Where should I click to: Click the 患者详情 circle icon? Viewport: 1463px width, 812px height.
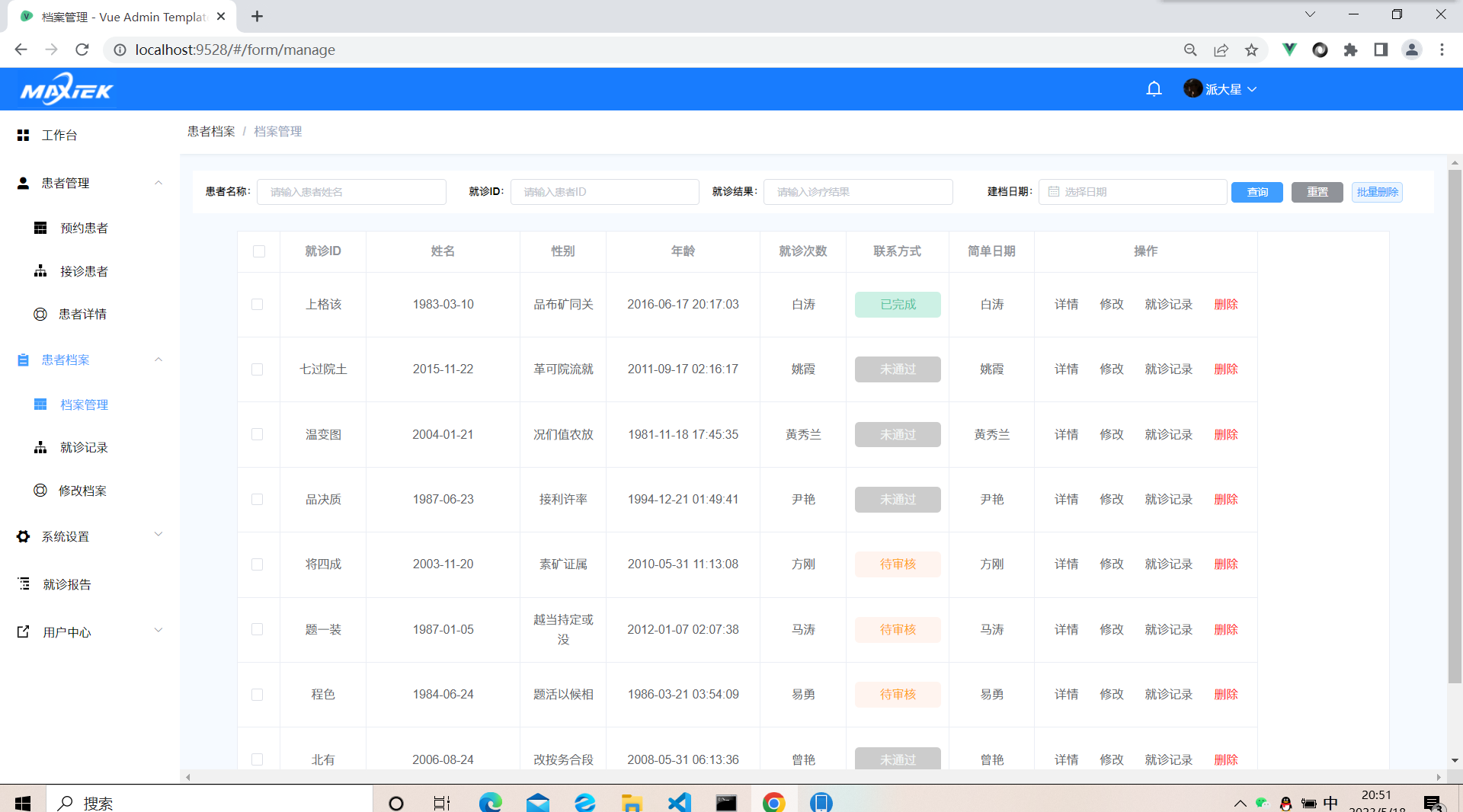tap(40, 314)
